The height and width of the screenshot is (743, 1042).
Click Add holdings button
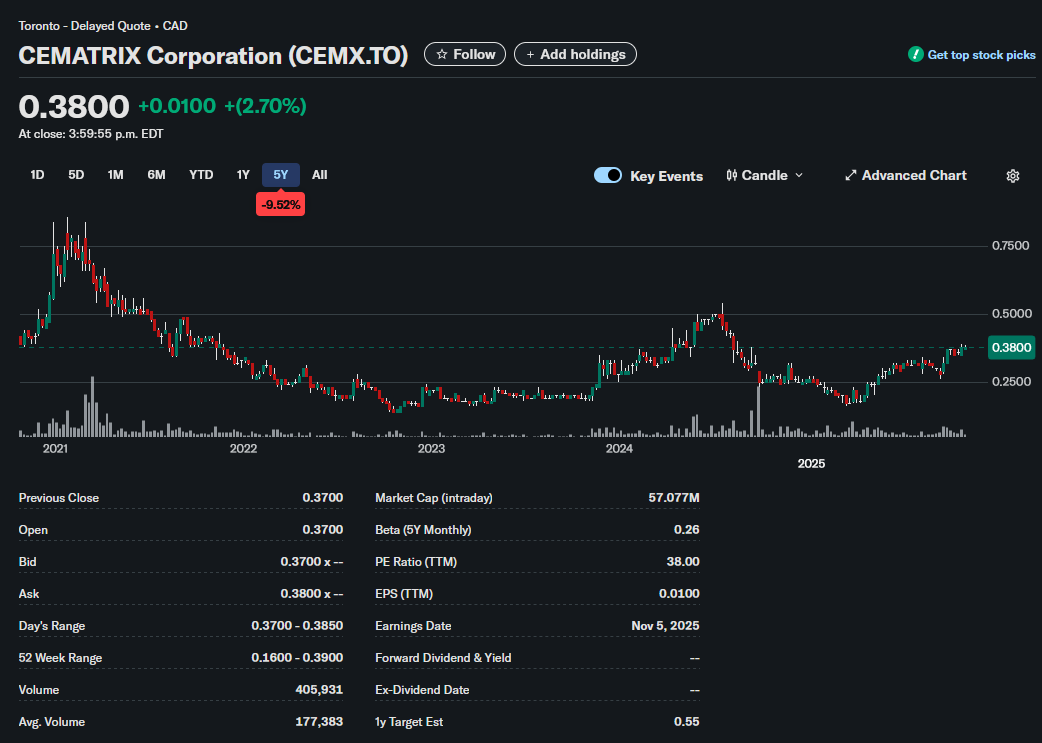[575, 54]
